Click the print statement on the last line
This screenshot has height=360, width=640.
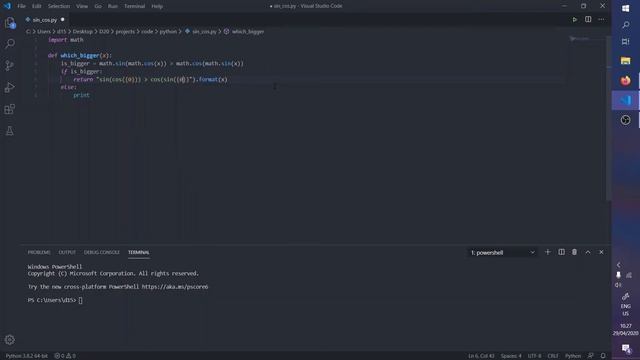pos(81,95)
